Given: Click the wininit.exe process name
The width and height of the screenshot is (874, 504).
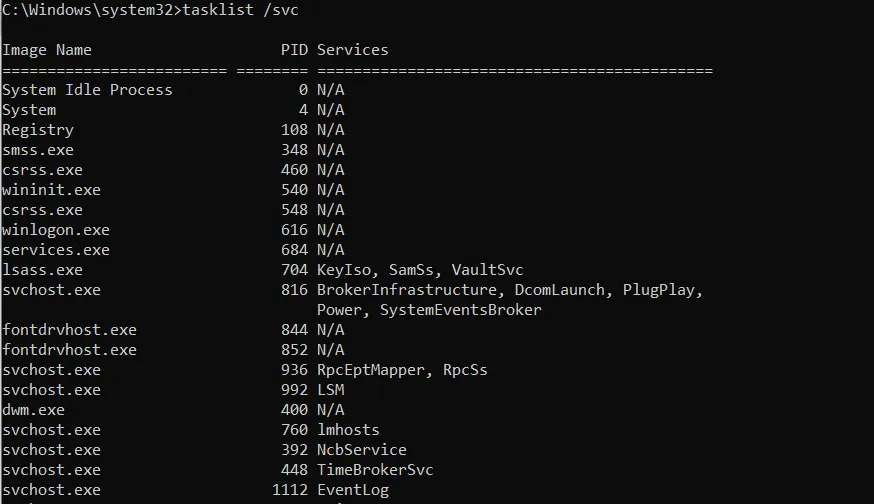Looking at the screenshot, I should point(51,190).
